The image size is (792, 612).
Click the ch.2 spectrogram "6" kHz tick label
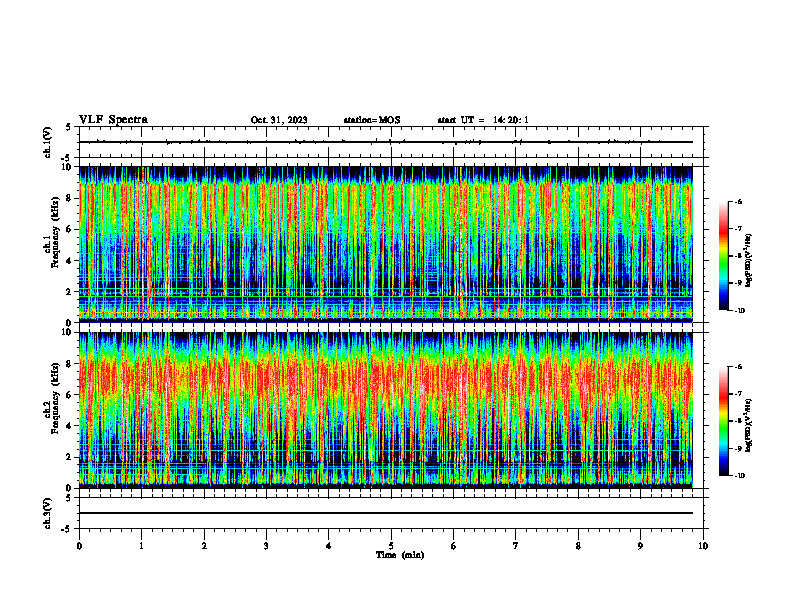point(69,395)
